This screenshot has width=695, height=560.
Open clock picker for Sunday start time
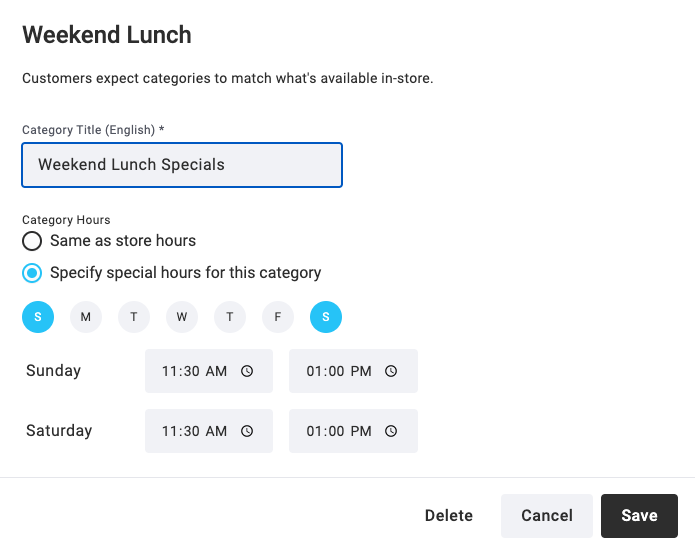click(247, 371)
